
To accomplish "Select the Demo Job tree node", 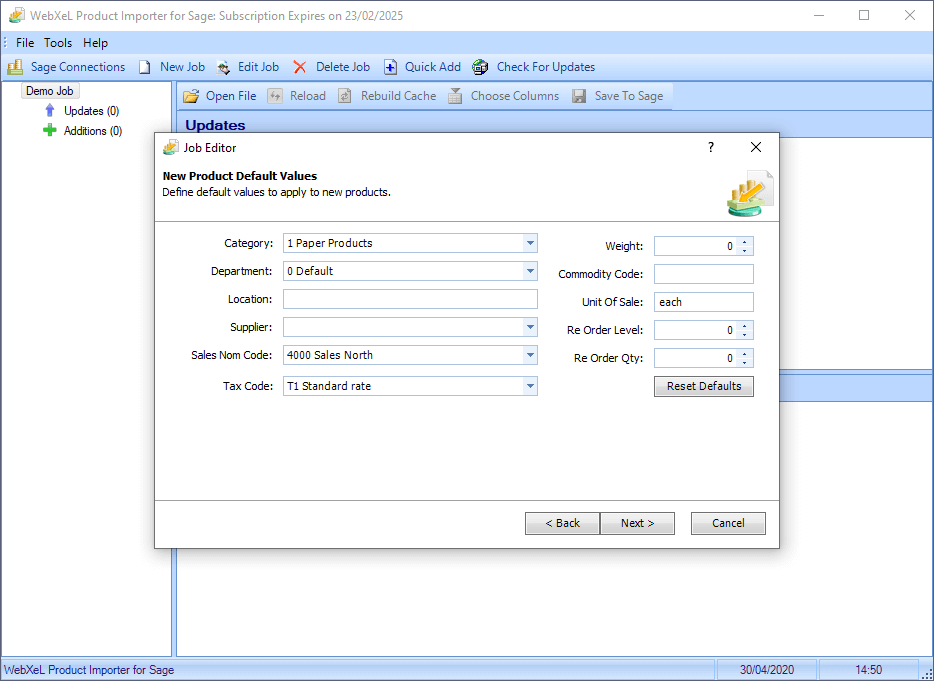I will [50, 91].
